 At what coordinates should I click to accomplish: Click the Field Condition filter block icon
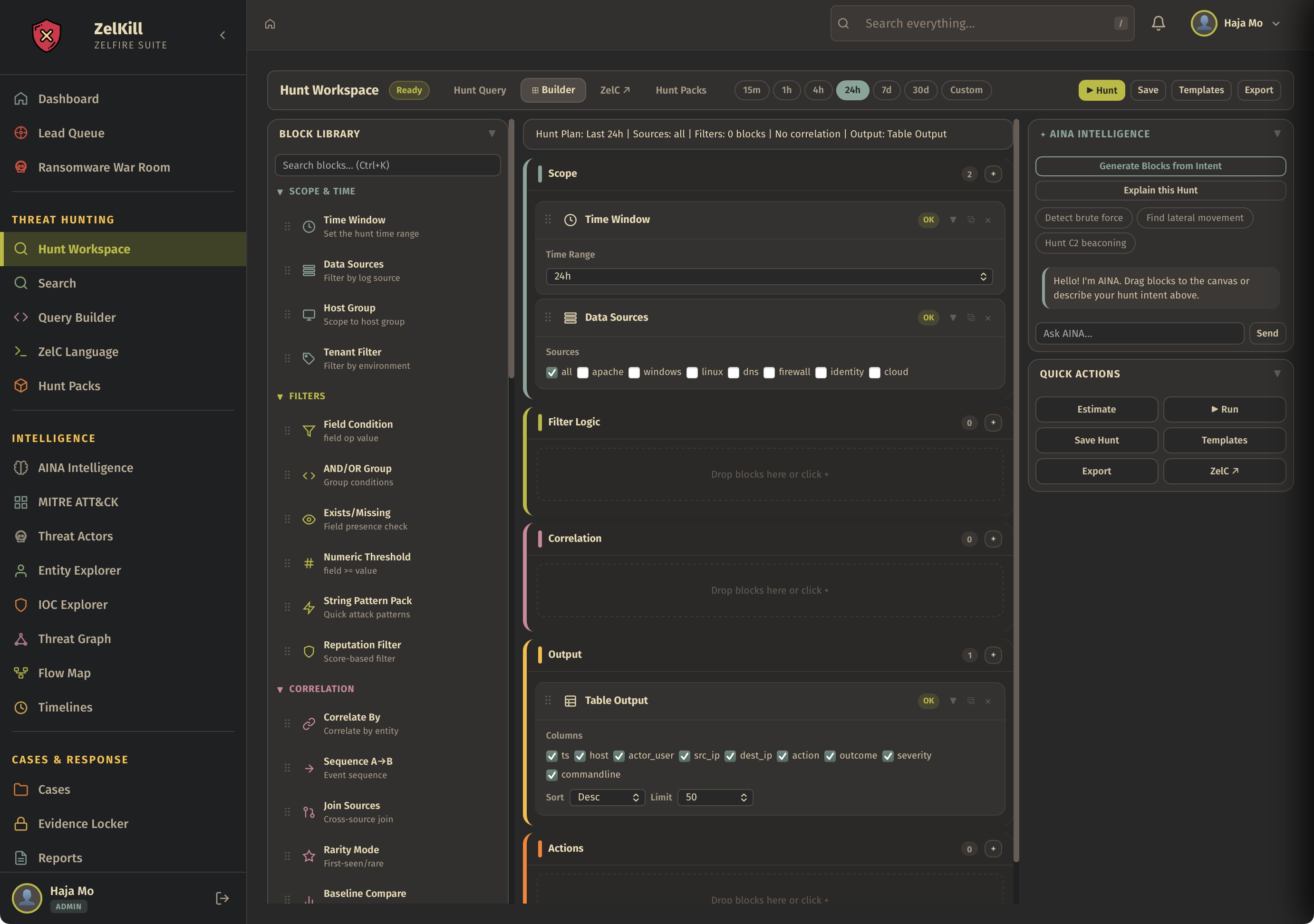coord(309,431)
